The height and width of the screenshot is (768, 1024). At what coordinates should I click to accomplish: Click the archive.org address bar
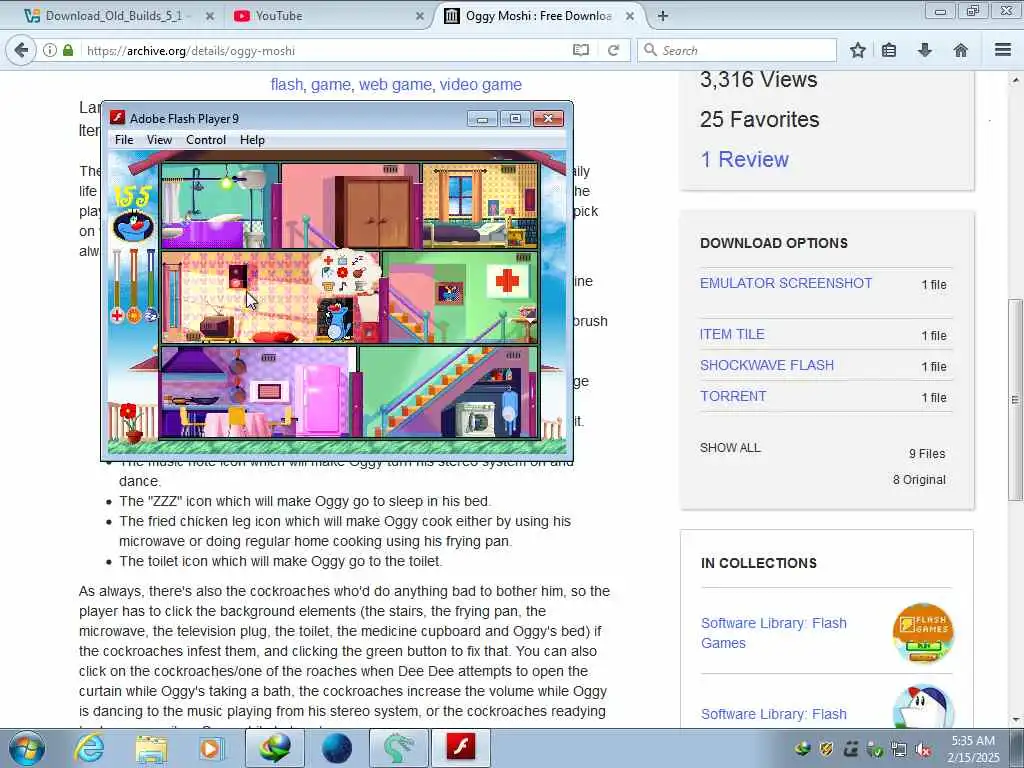click(x=327, y=50)
